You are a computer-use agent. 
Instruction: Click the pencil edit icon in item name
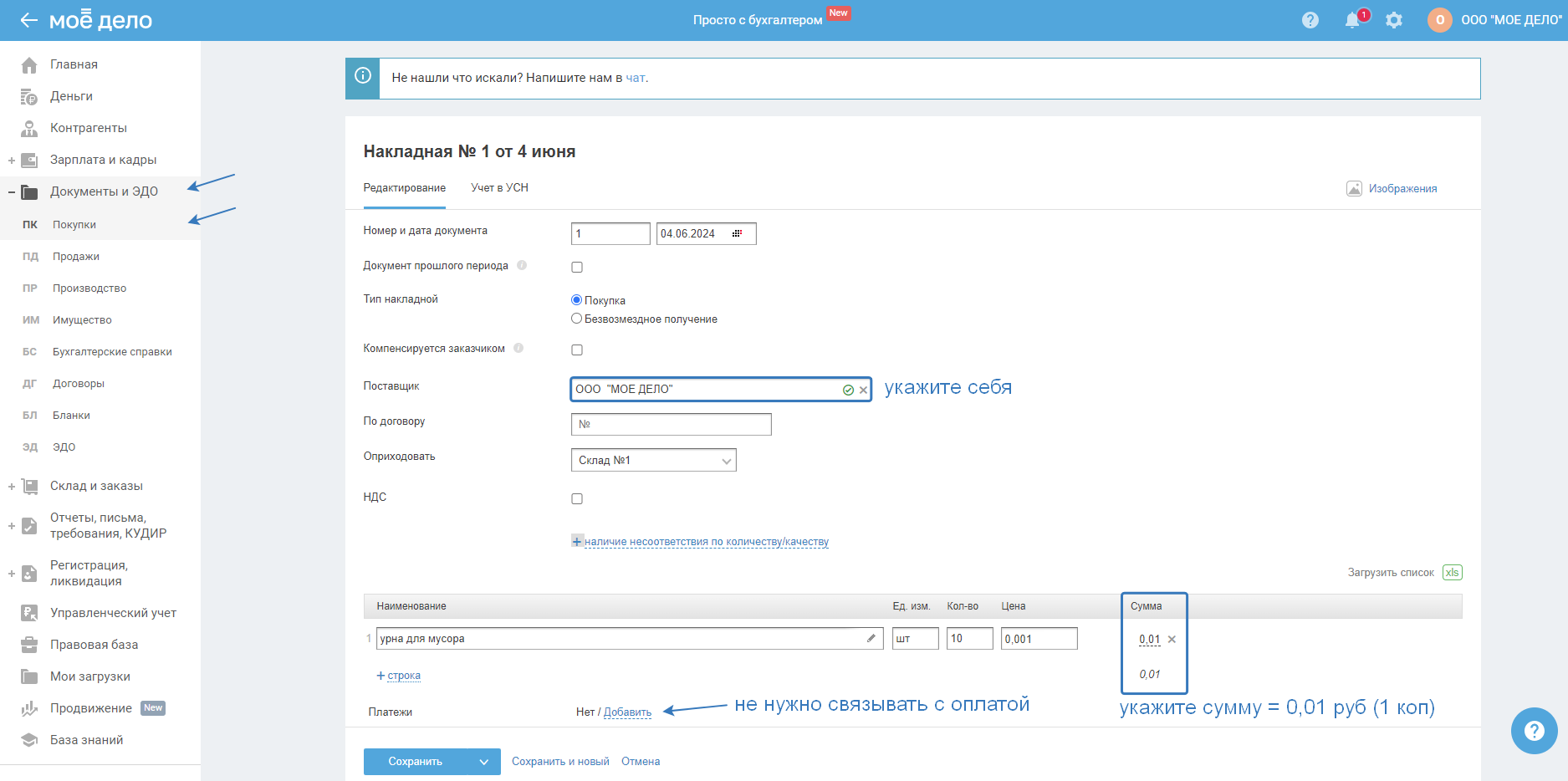pos(871,638)
